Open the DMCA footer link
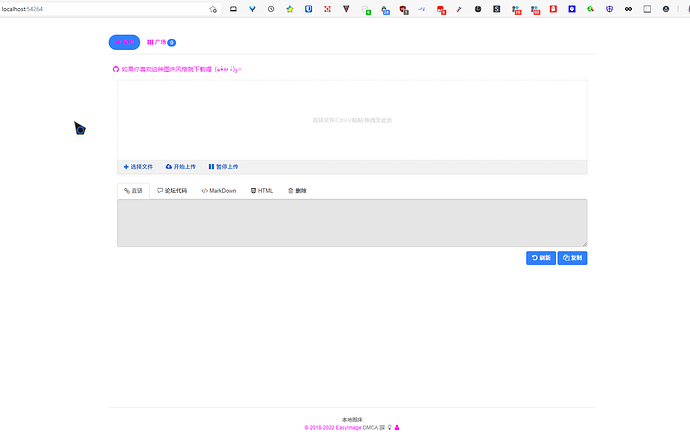The height and width of the screenshot is (432, 690). pyautogui.click(x=370, y=427)
